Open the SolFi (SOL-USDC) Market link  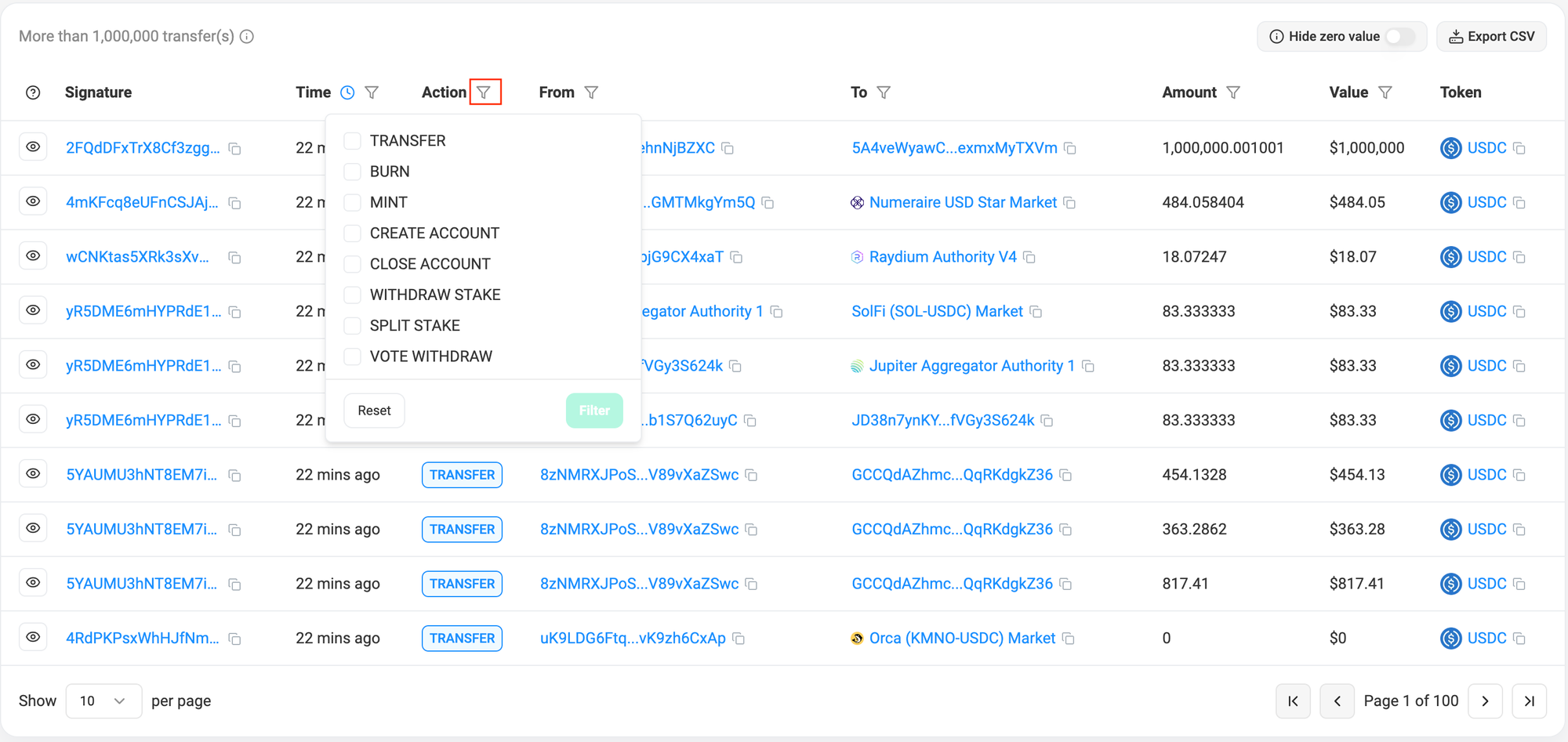(x=937, y=312)
